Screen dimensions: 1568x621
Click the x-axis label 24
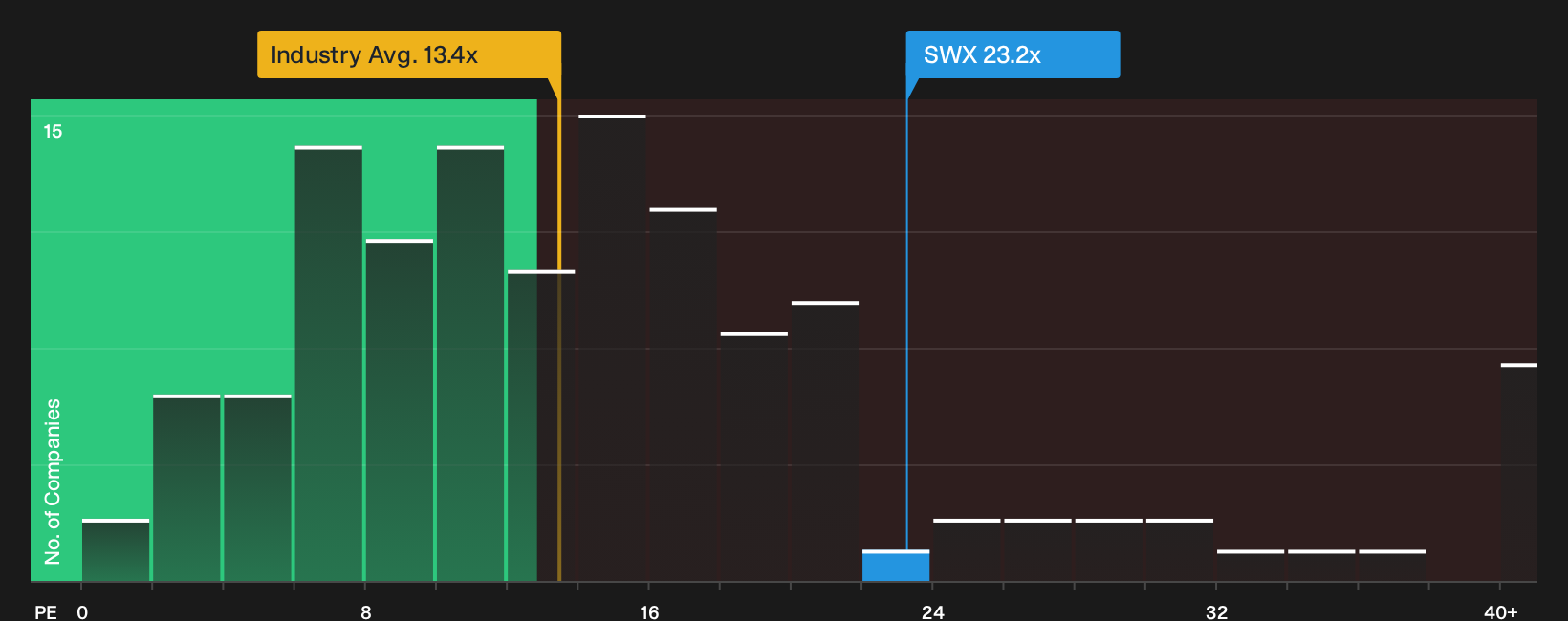[x=933, y=611]
